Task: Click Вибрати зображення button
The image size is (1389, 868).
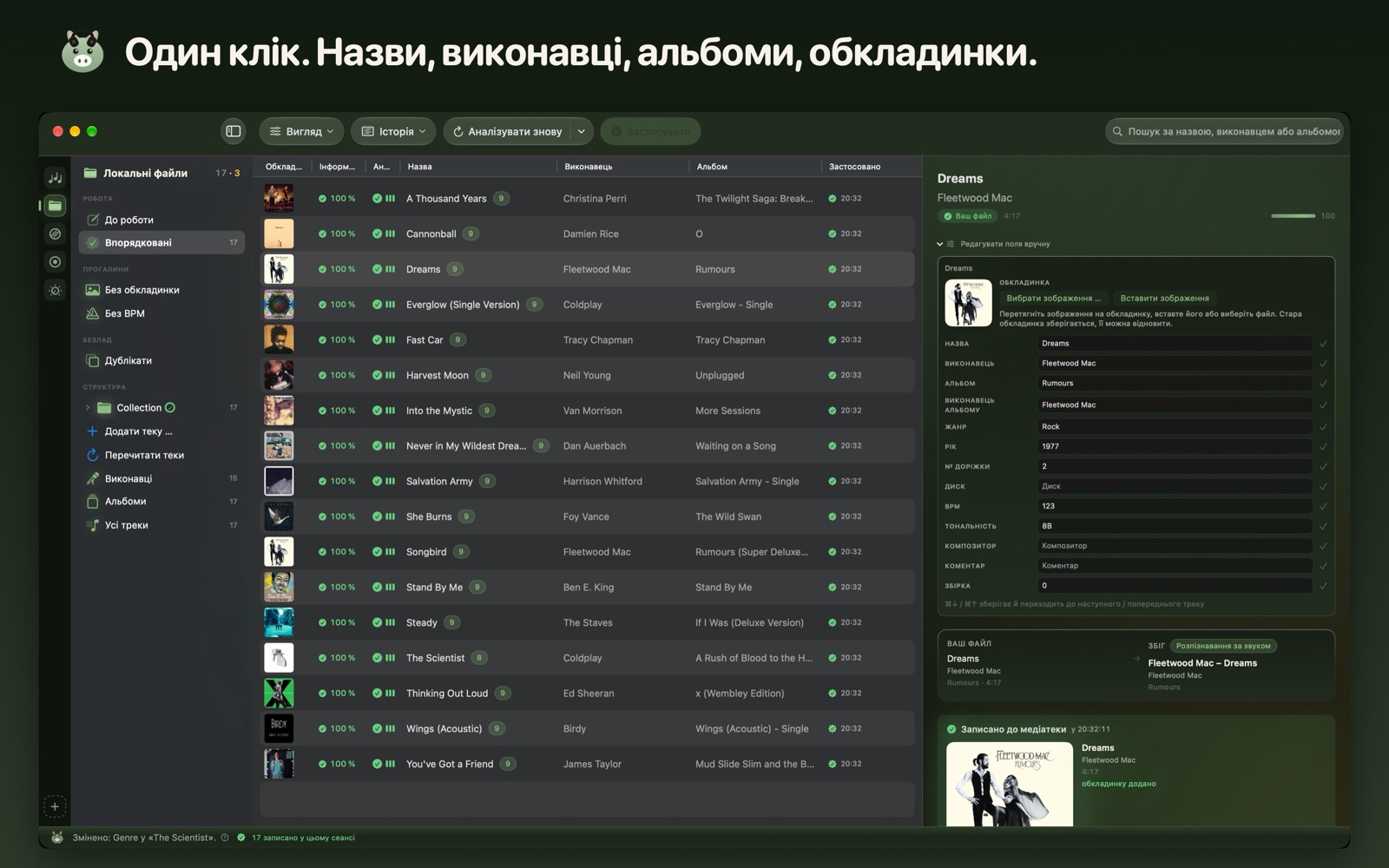Action: click(1053, 298)
